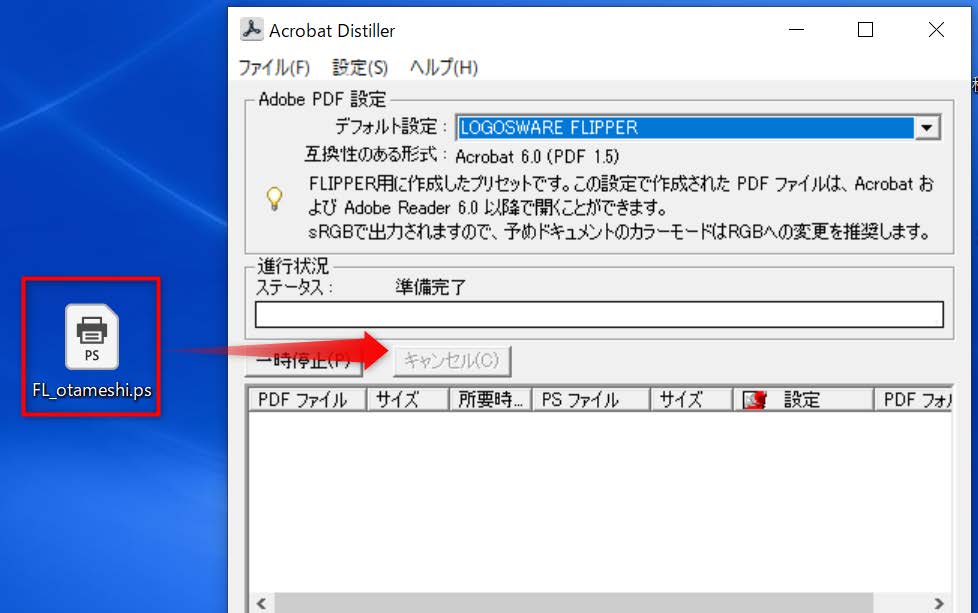
Task: Click the lightbulb hint icon
Action: tap(274, 200)
